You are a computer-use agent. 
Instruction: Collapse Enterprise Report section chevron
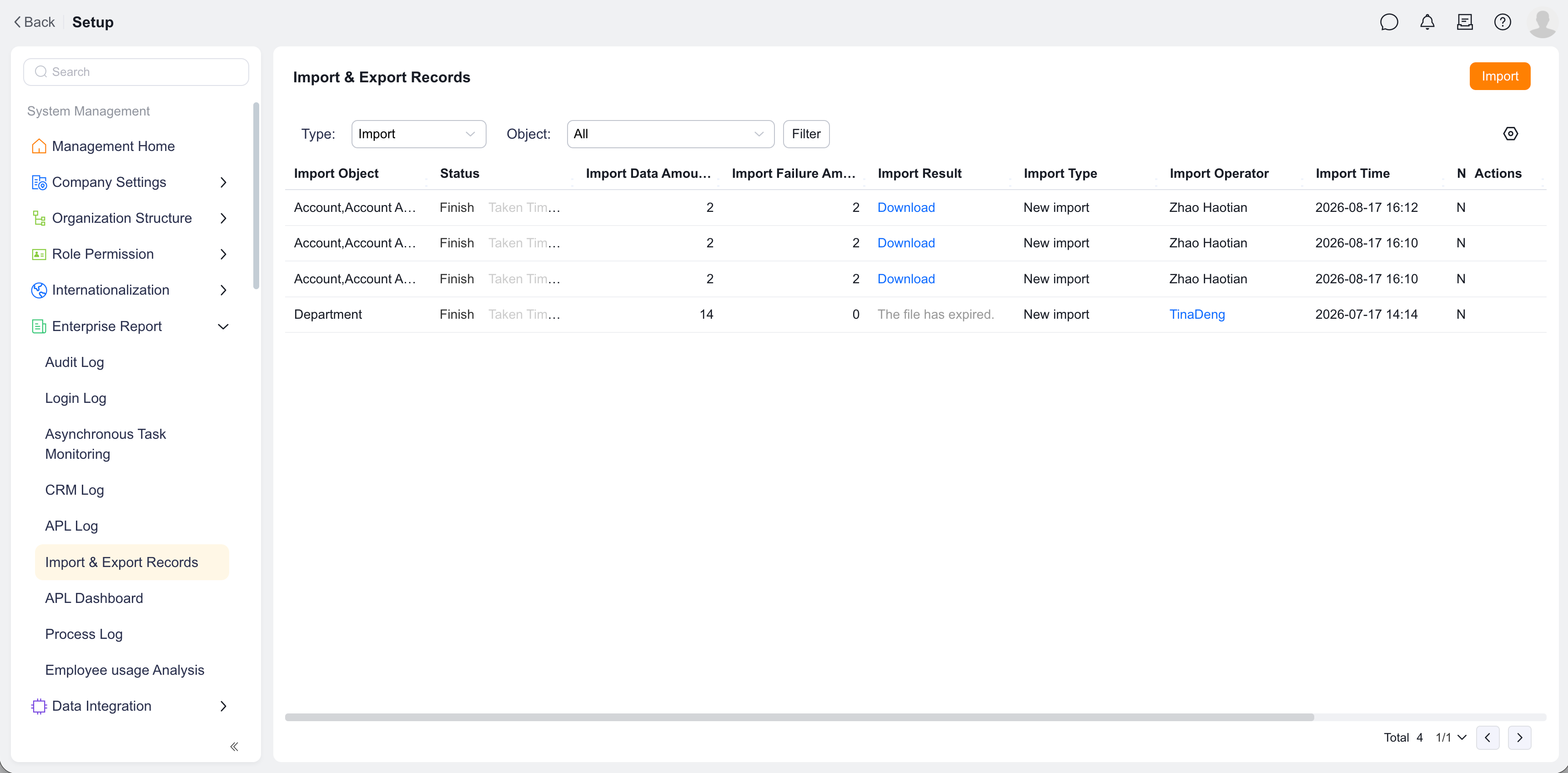click(223, 326)
